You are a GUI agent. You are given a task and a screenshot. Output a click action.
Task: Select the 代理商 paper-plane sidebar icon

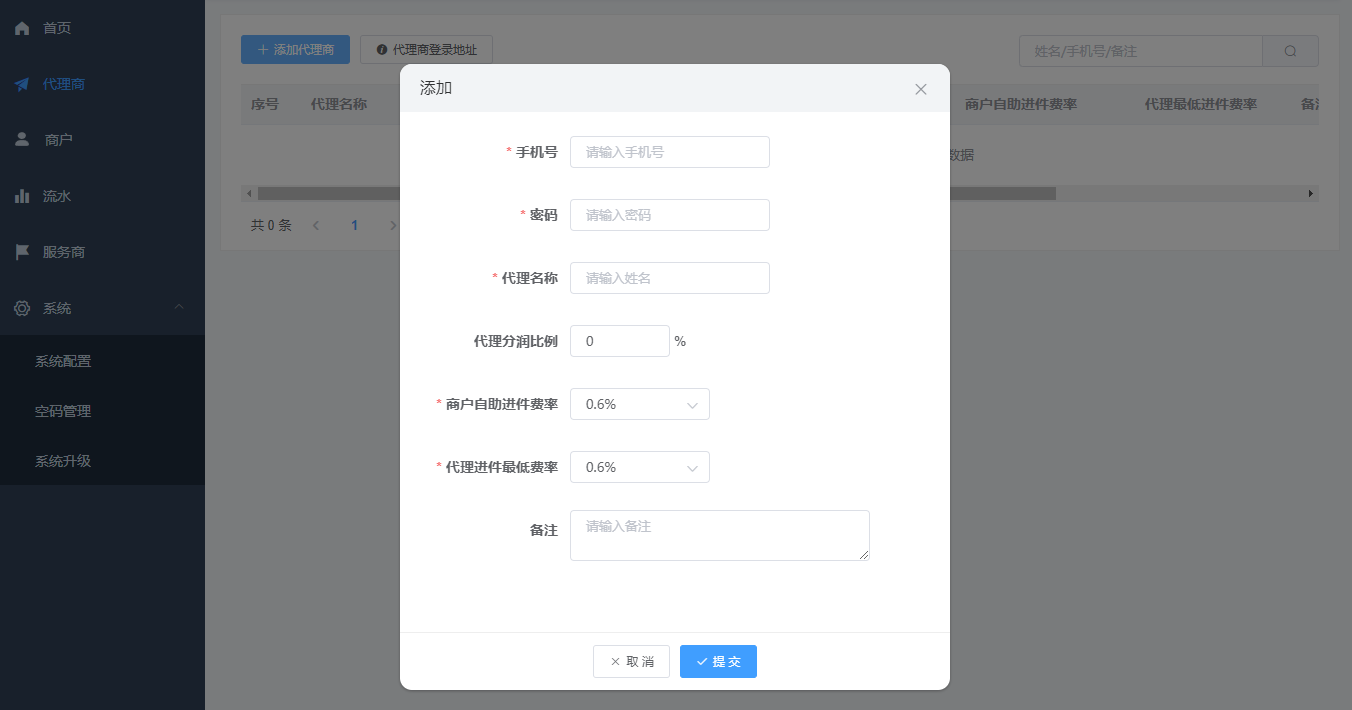click(22, 84)
